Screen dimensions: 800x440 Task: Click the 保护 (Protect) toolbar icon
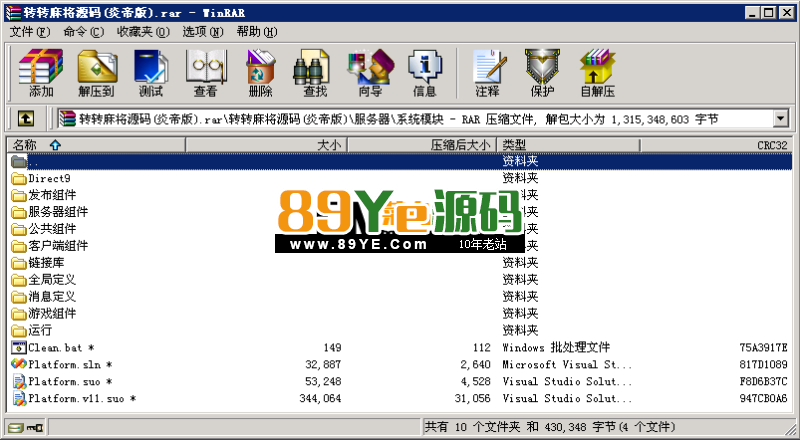pos(542,73)
